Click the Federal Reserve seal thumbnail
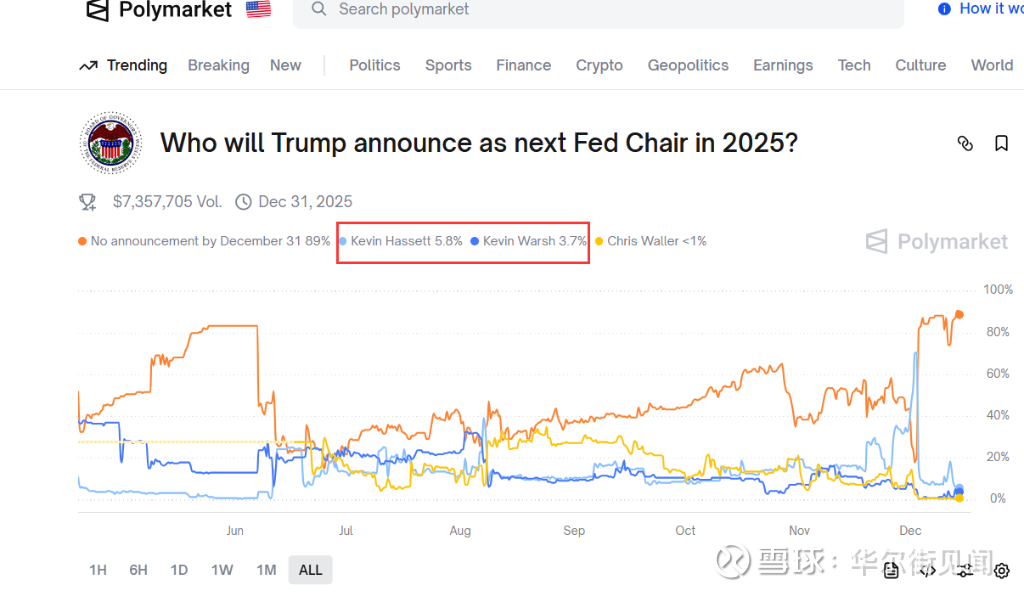 pos(110,143)
